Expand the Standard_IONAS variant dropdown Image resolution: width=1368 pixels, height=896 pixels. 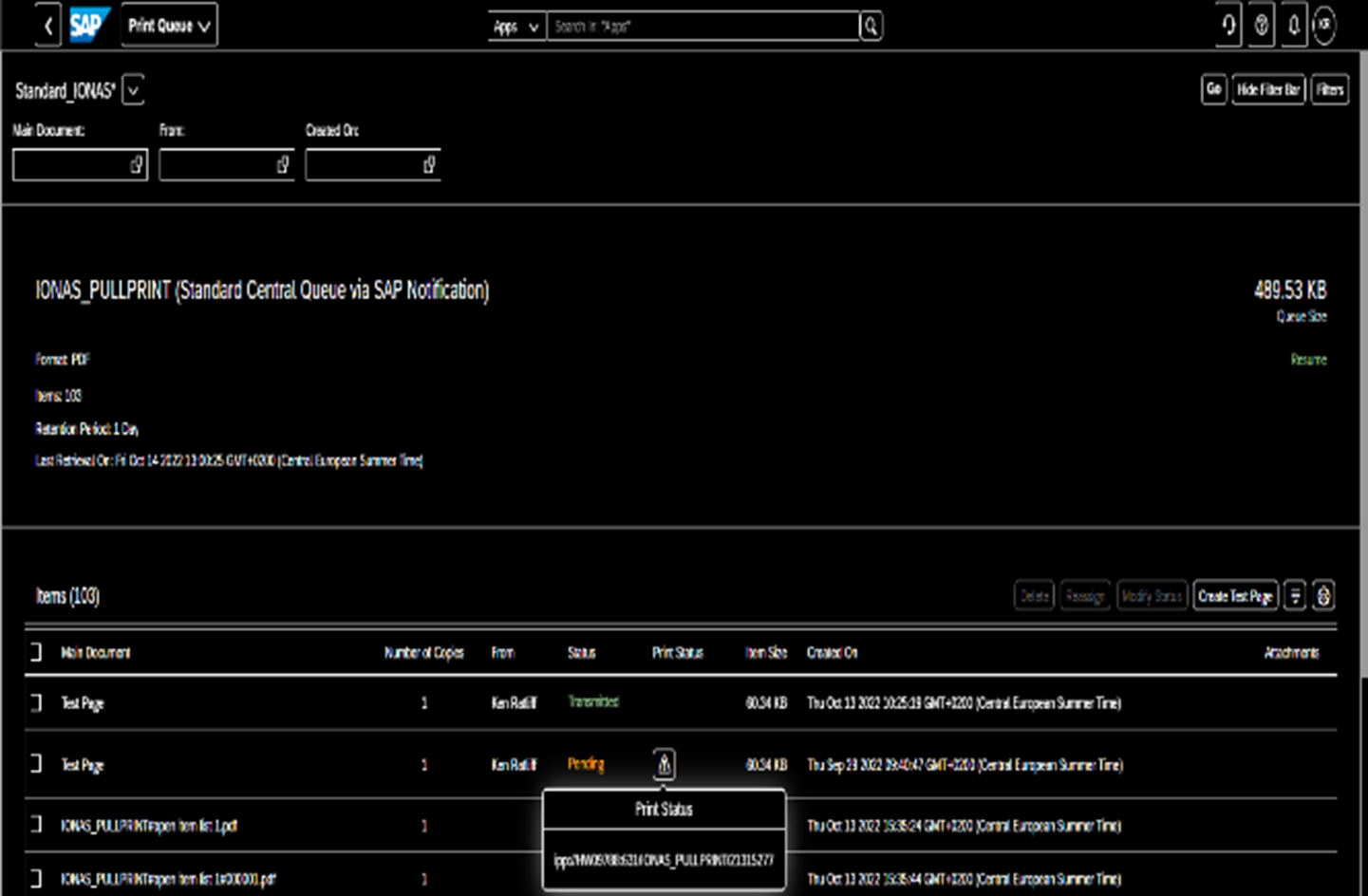(x=133, y=90)
